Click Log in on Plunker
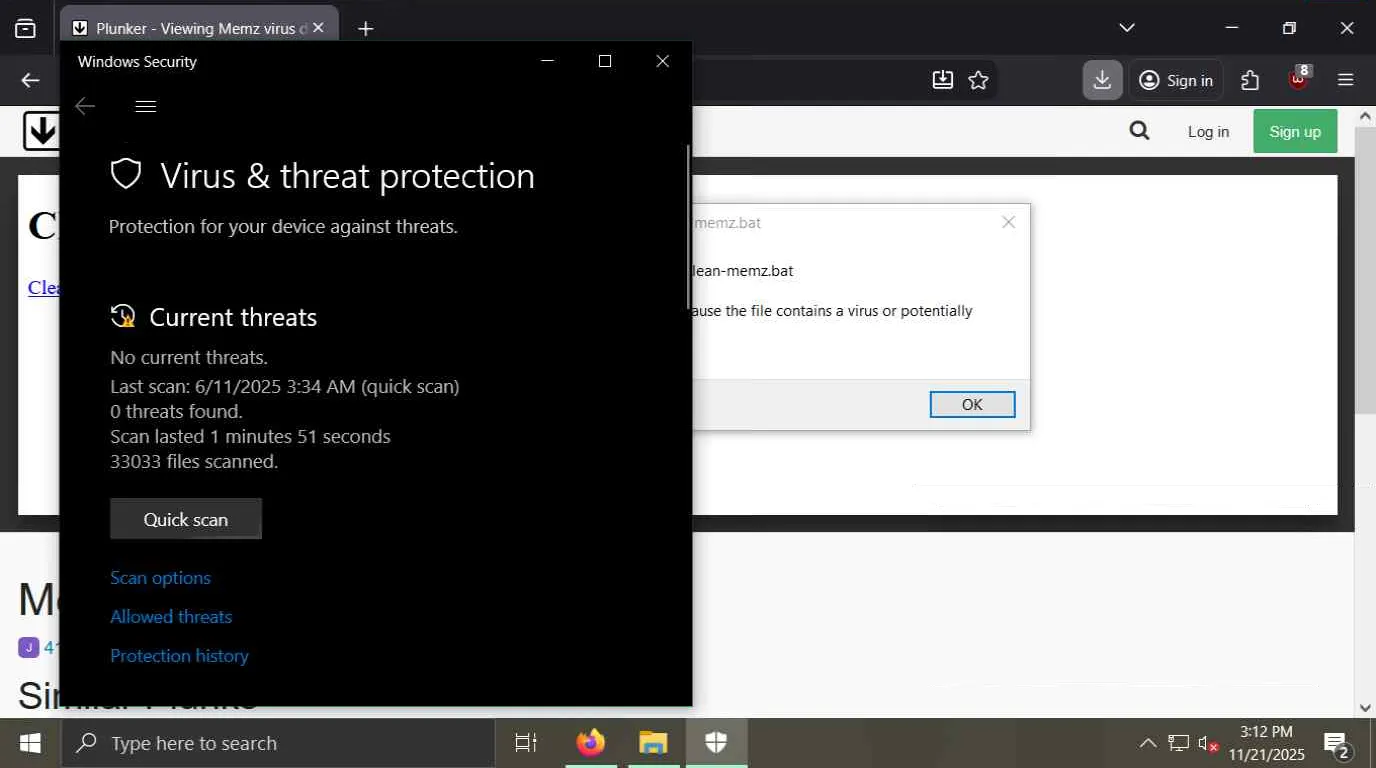Image resolution: width=1376 pixels, height=768 pixels. tap(1208, 131)
